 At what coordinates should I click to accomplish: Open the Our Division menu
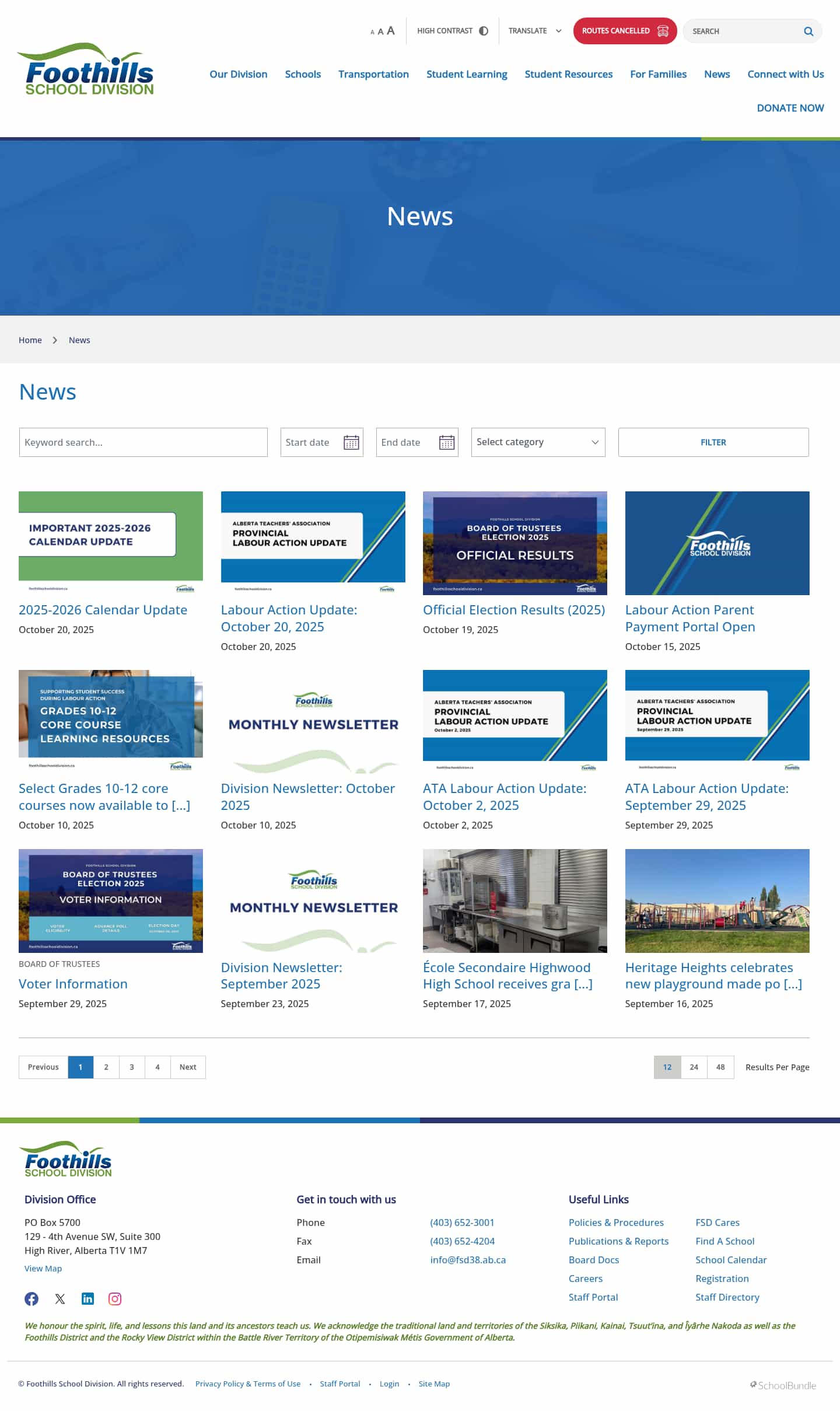coord(239,74)
